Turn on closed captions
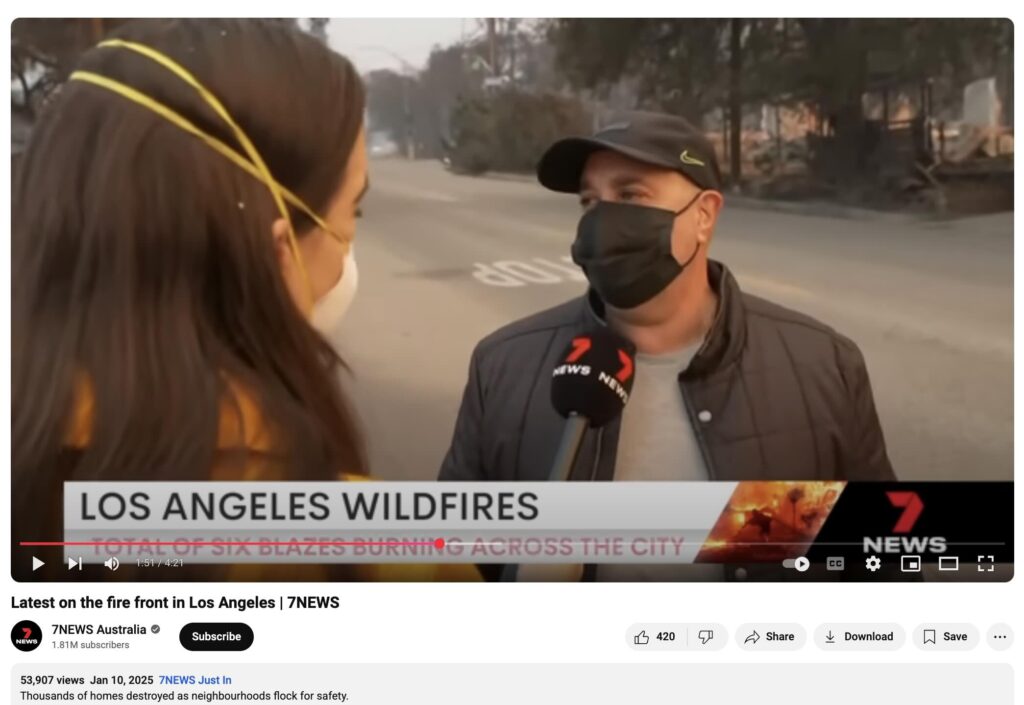 (835, 563)
